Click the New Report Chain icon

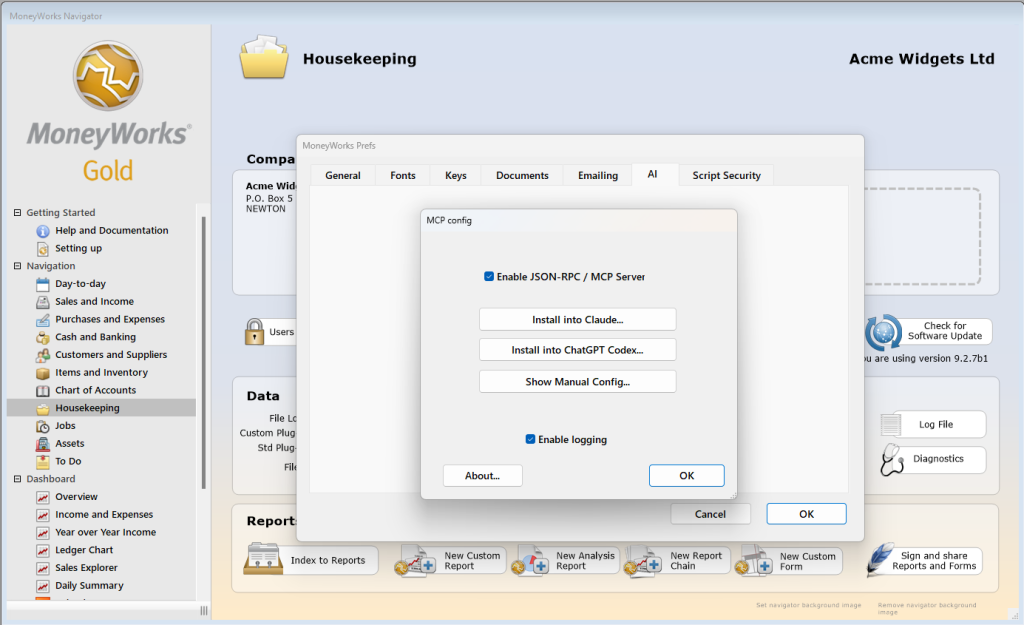[x=643, y=560]
